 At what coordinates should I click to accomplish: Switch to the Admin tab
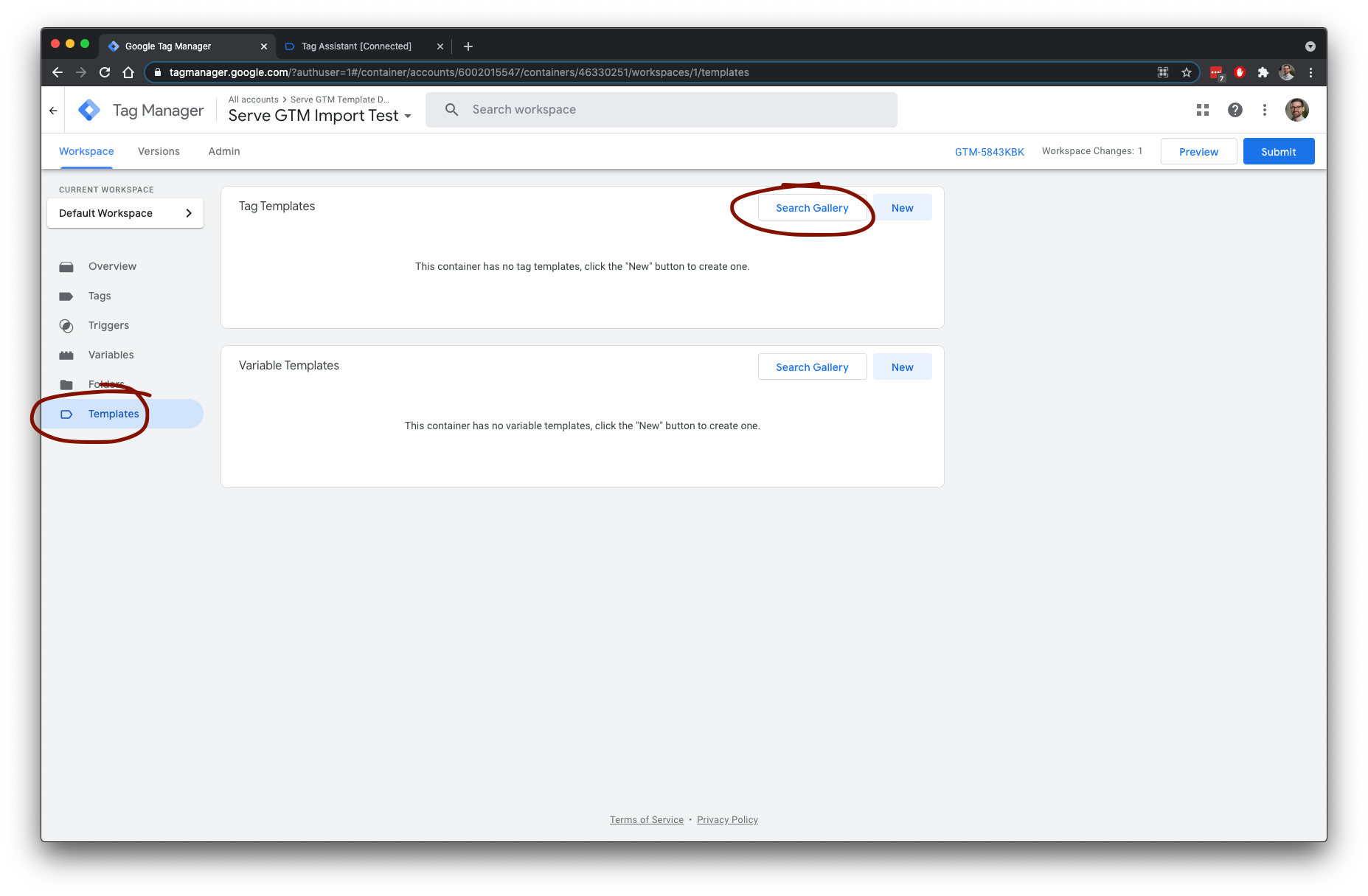[223, 151]
